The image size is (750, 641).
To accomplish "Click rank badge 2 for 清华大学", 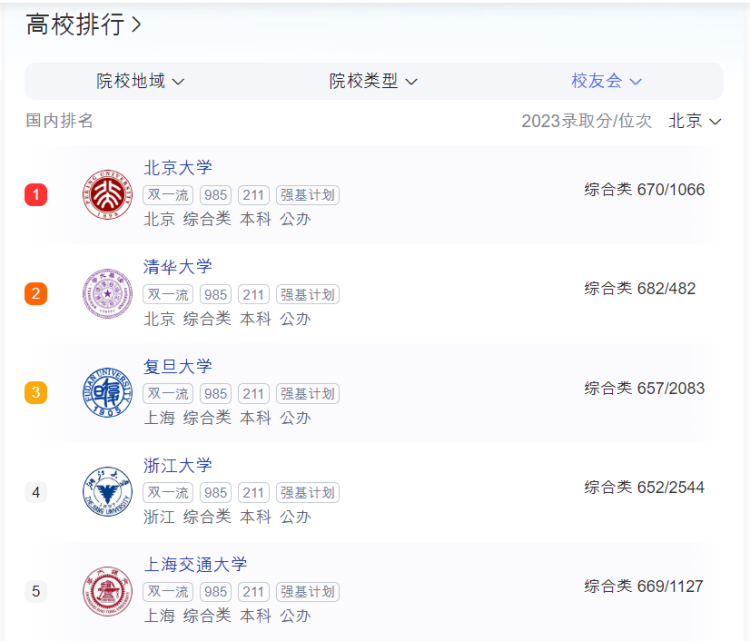I will (36, 294).
